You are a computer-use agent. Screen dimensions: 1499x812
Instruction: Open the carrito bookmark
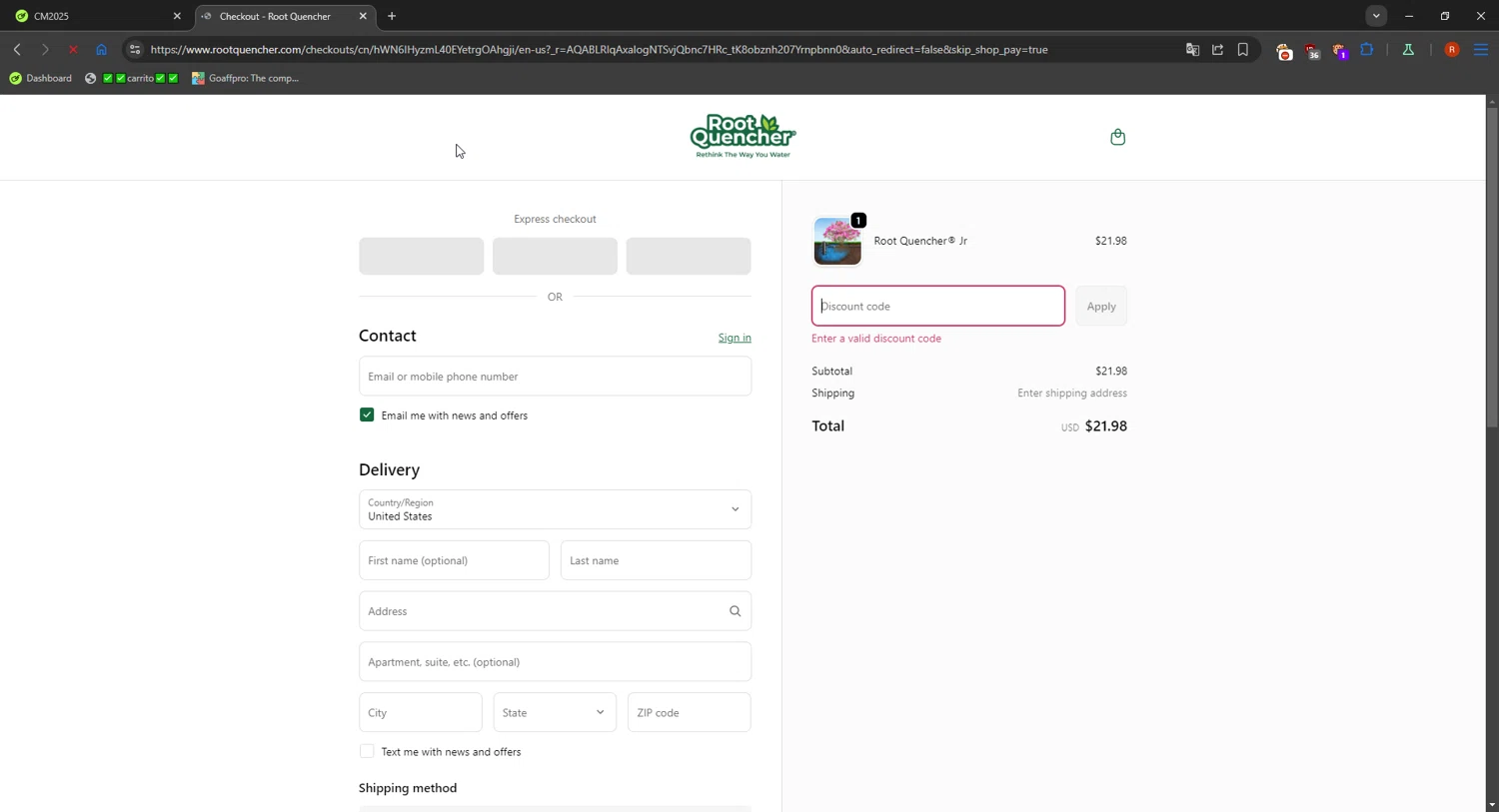click(132, 78)
